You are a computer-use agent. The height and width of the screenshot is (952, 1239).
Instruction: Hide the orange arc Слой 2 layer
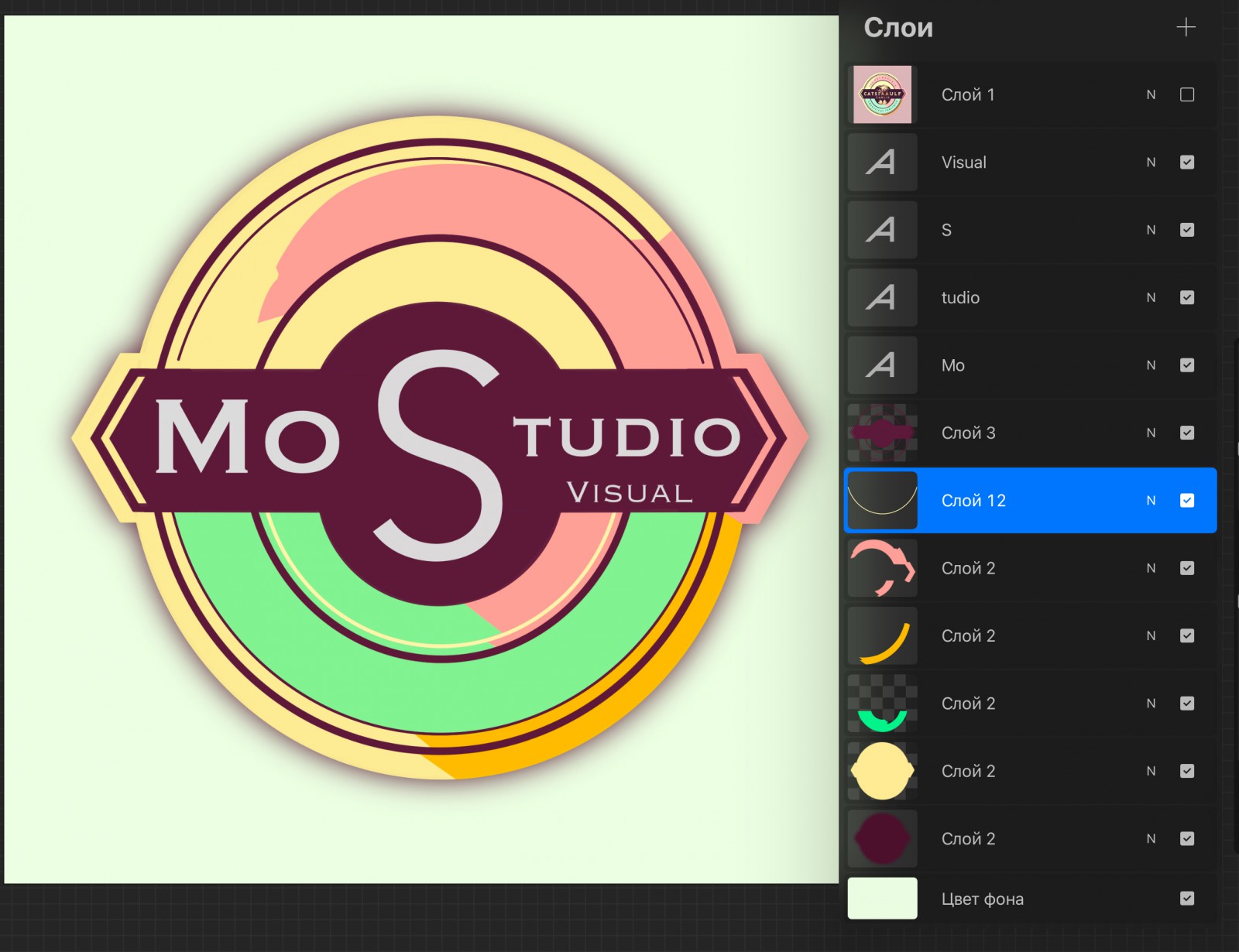tap(1187, 635)
